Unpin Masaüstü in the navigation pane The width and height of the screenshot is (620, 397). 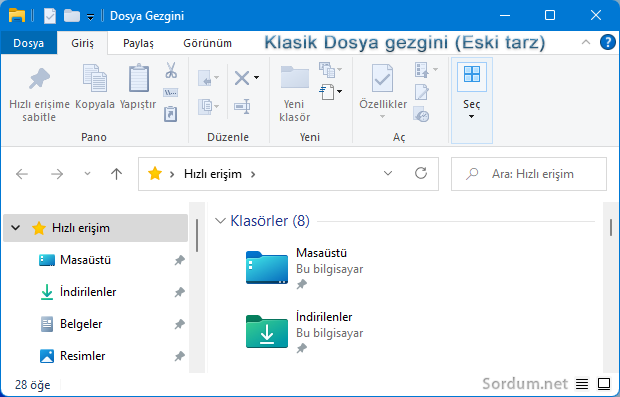tap(180, 260)
